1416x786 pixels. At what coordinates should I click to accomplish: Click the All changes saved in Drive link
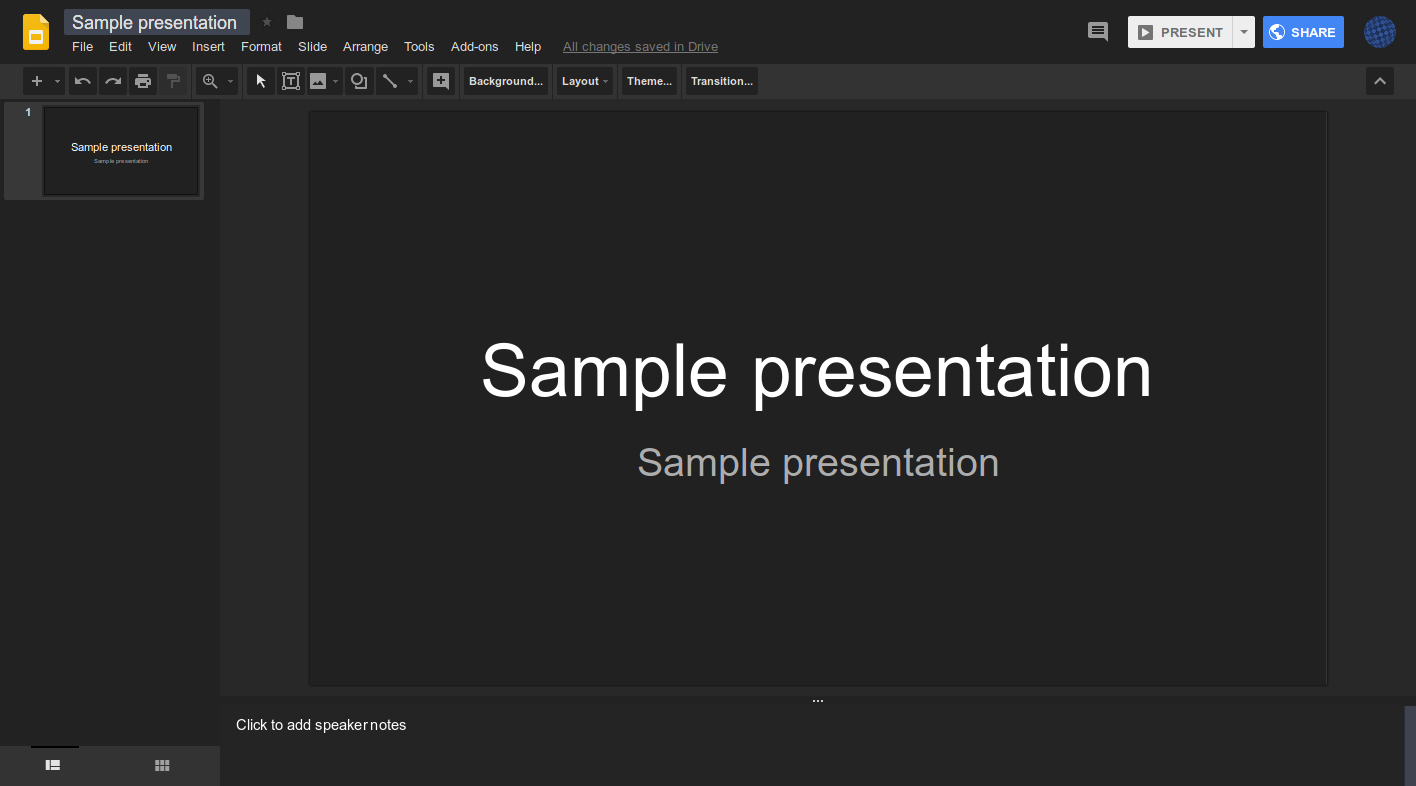pyautogui.click(x=640, y=46)
